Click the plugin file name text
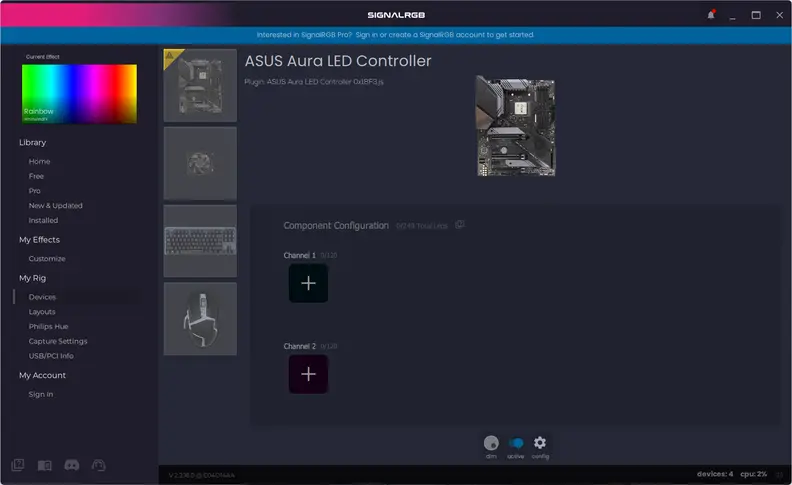Viewport: 792px width, 485px height. click(314, 82)
